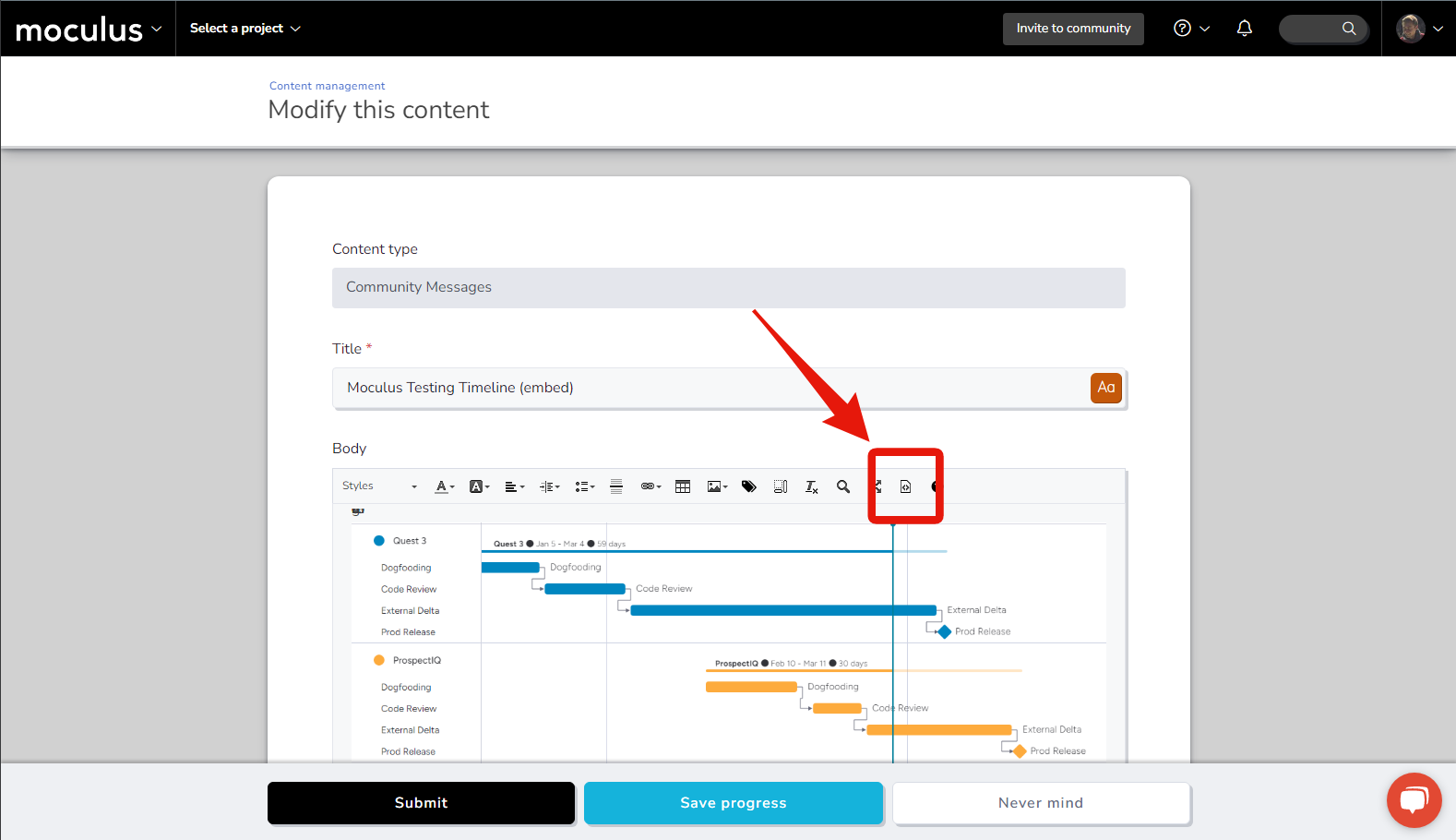This screenshot has width=1456, height=840.
Task: Click the ProspectIQ External Delta orange bar
Action: 939,730
